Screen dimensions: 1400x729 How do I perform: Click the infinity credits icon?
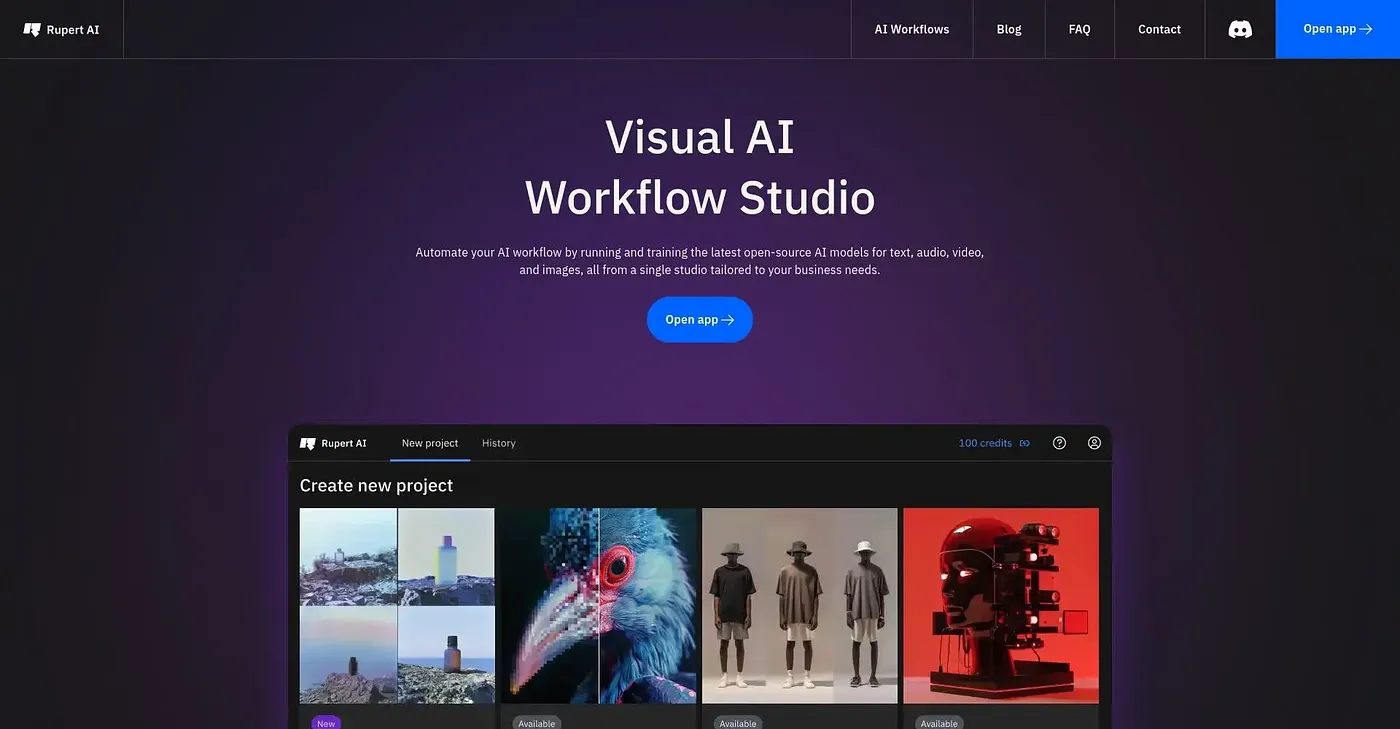(1024, 443)
